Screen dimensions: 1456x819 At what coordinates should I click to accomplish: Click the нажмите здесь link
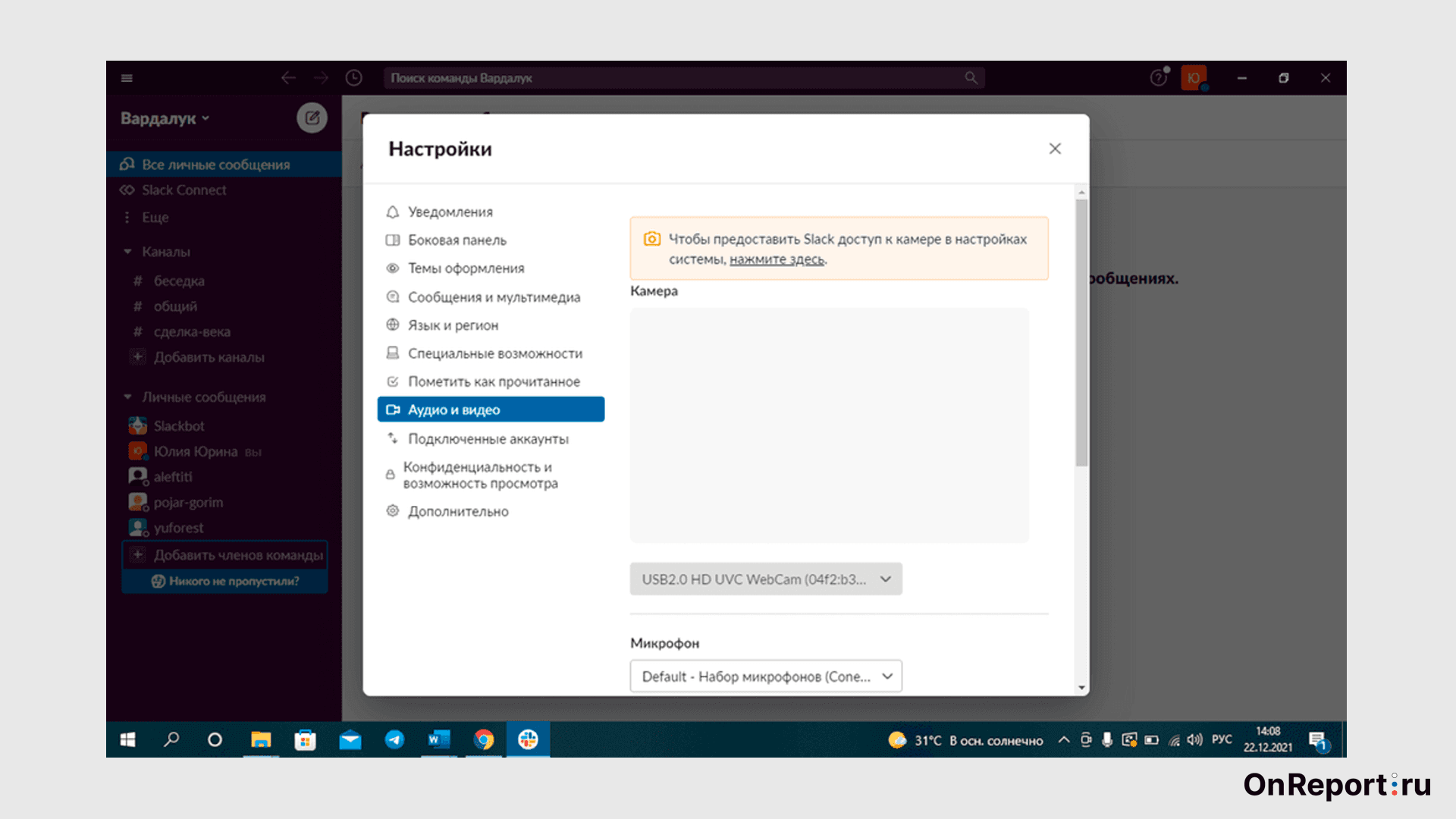[x=777, y=259]
